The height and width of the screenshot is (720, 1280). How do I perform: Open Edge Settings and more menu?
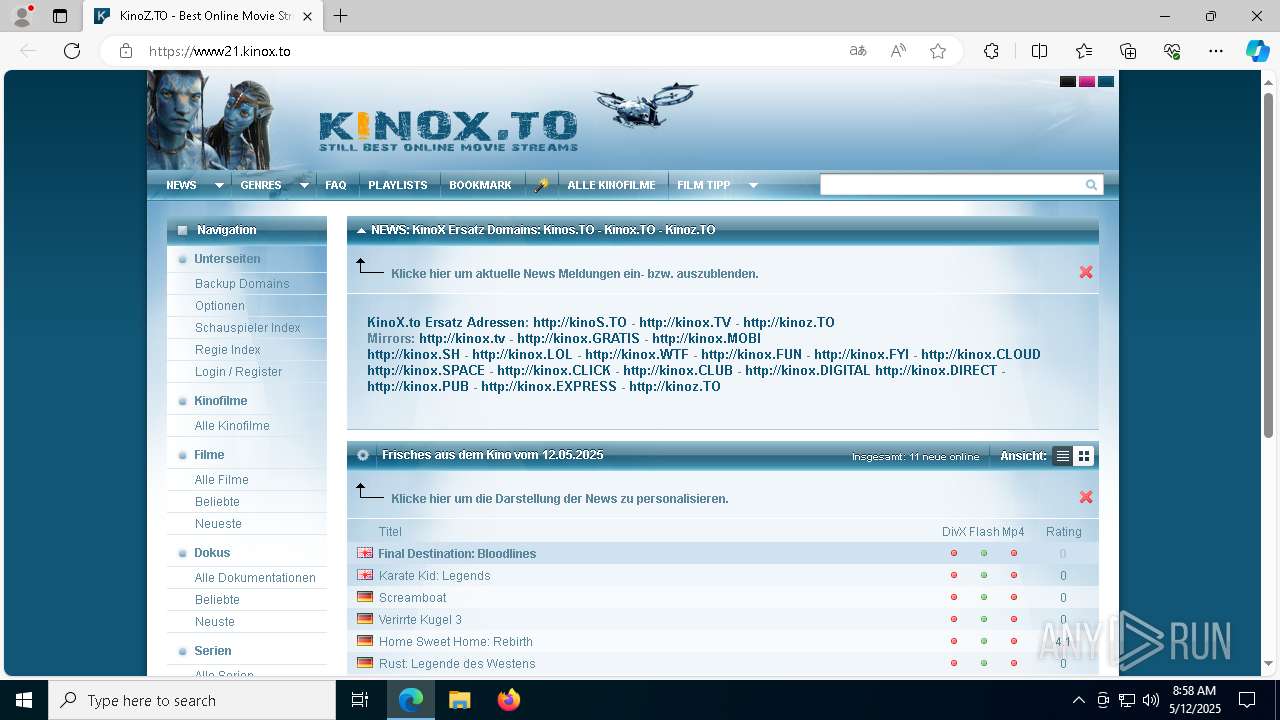pyautogui.click(x=1216, y=51)
